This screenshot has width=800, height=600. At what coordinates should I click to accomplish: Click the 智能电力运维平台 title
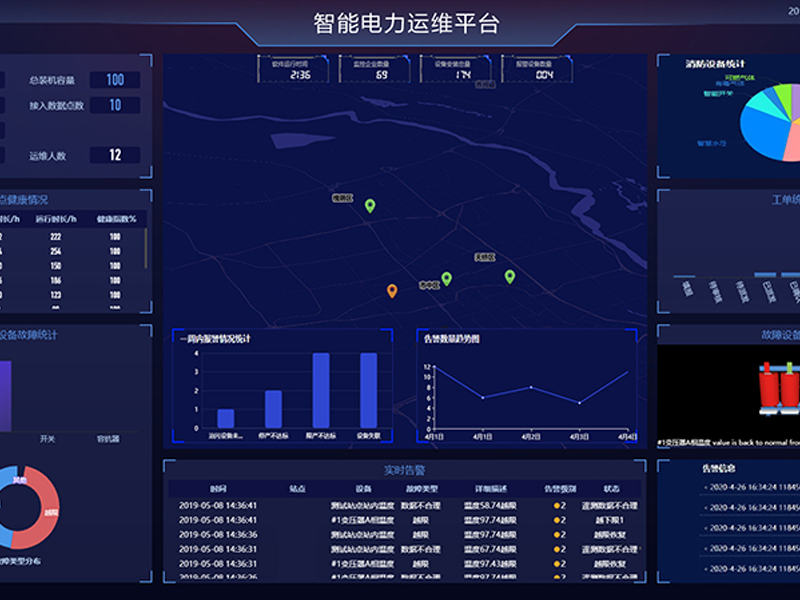click(x=406, y=23)
